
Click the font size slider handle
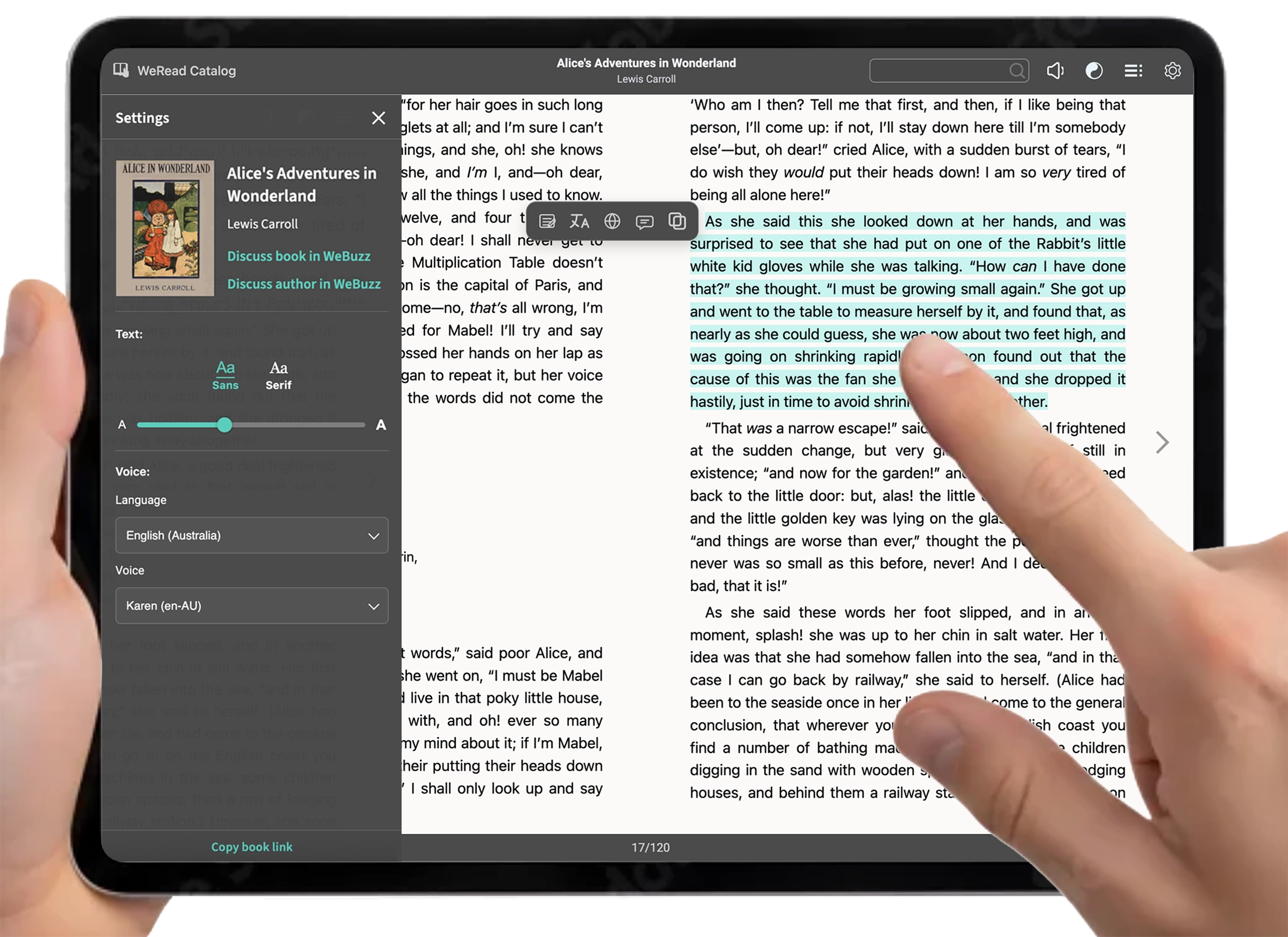(x=224, y=425)
